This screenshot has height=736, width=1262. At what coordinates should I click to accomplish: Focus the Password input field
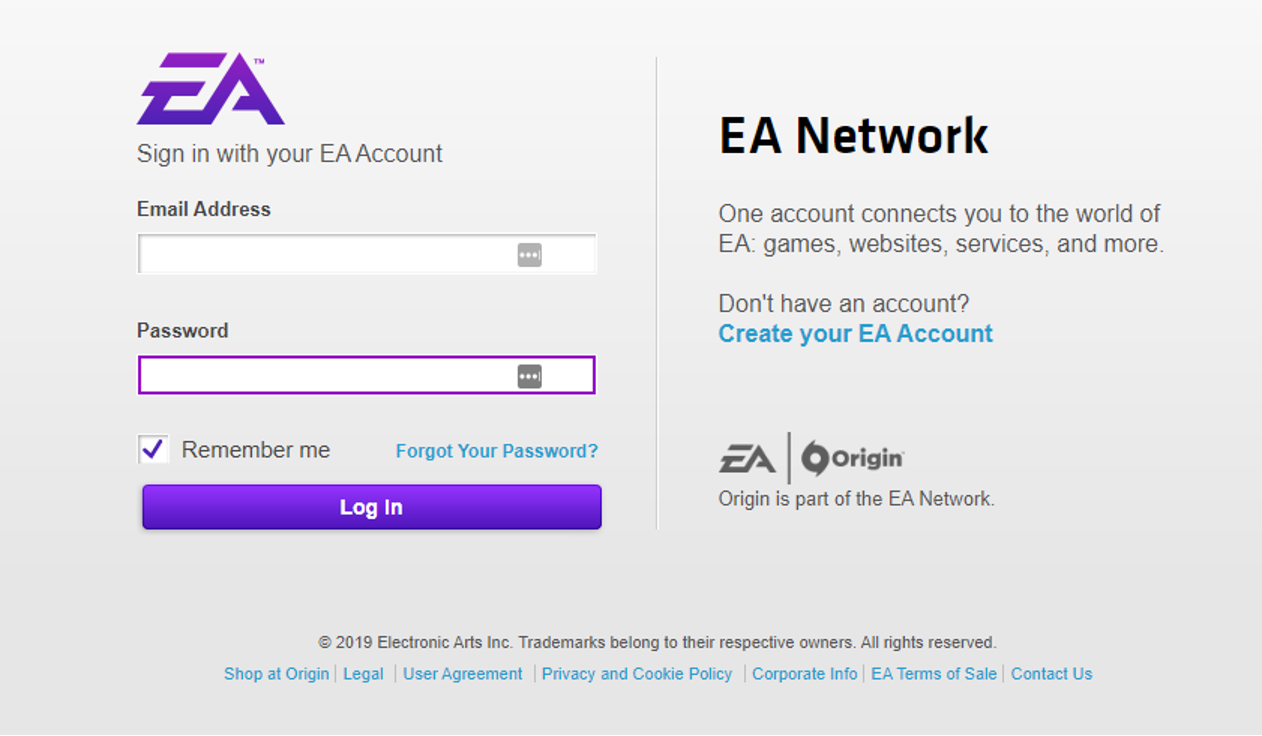click(325, 376)
